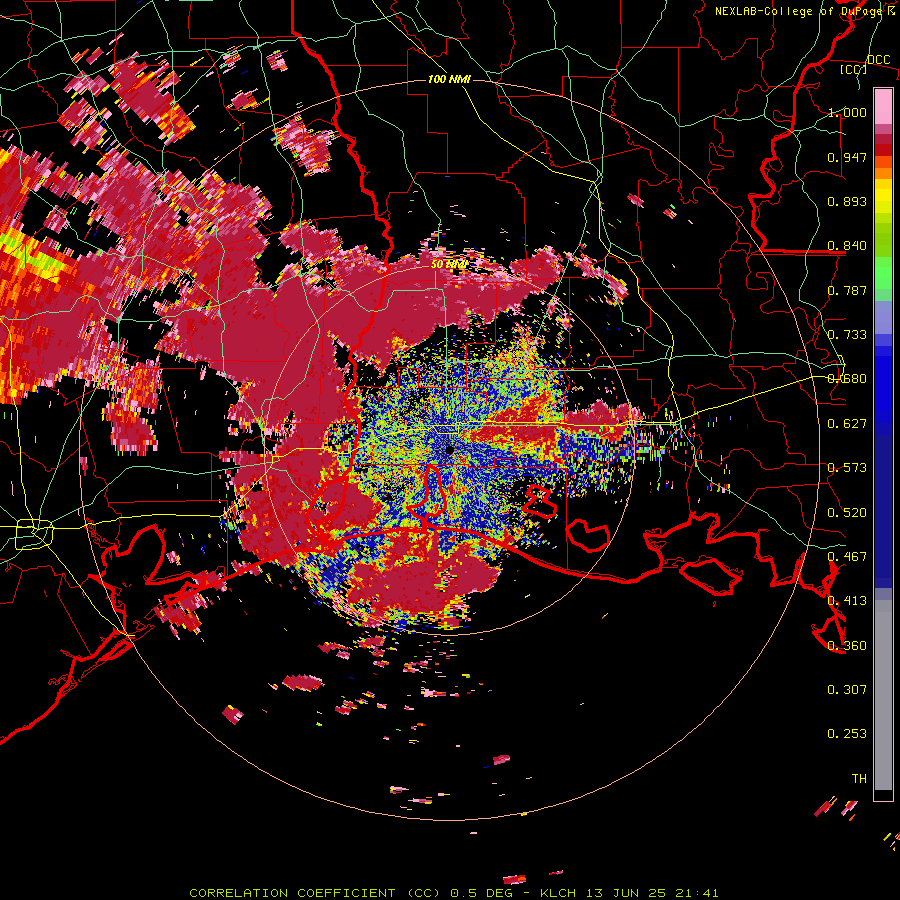Select the 1.000 scale value

coord(847,112)
